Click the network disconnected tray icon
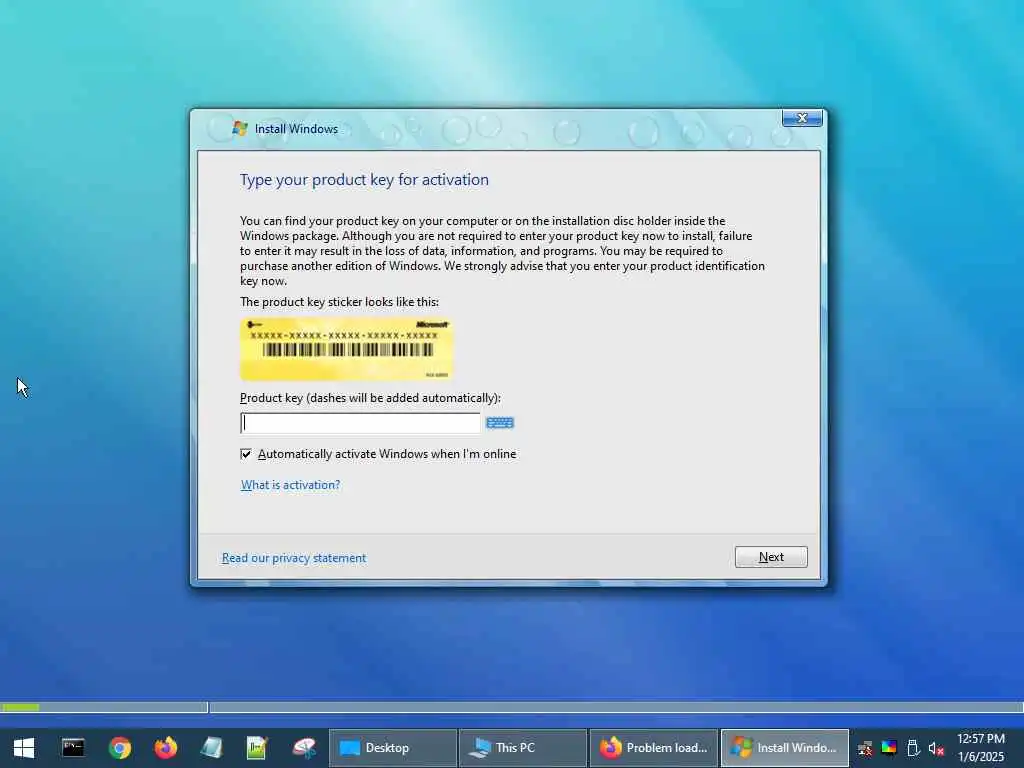 pos(865,748)
